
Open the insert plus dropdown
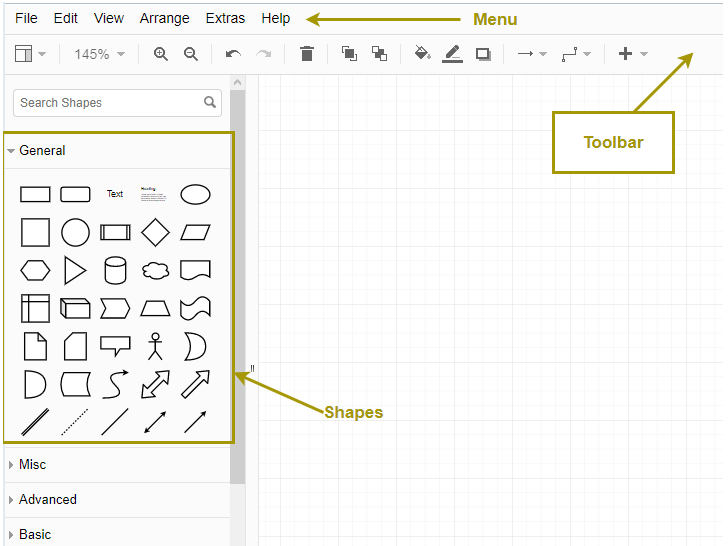pos(632,54)
